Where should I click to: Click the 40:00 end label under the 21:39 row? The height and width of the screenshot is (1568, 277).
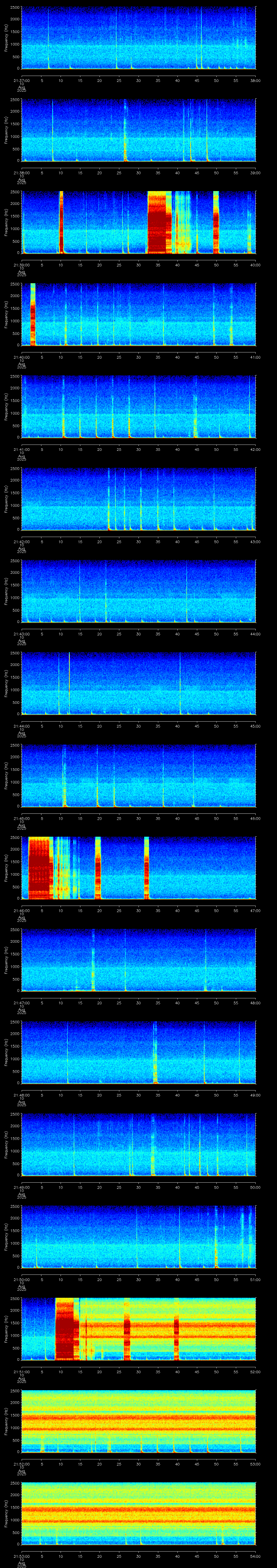pos(255,265)
